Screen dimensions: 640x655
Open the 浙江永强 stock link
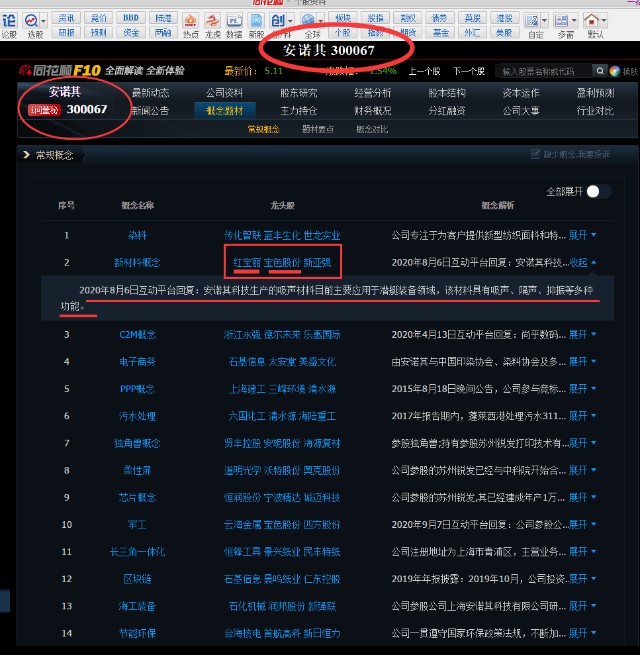[242, 335]
